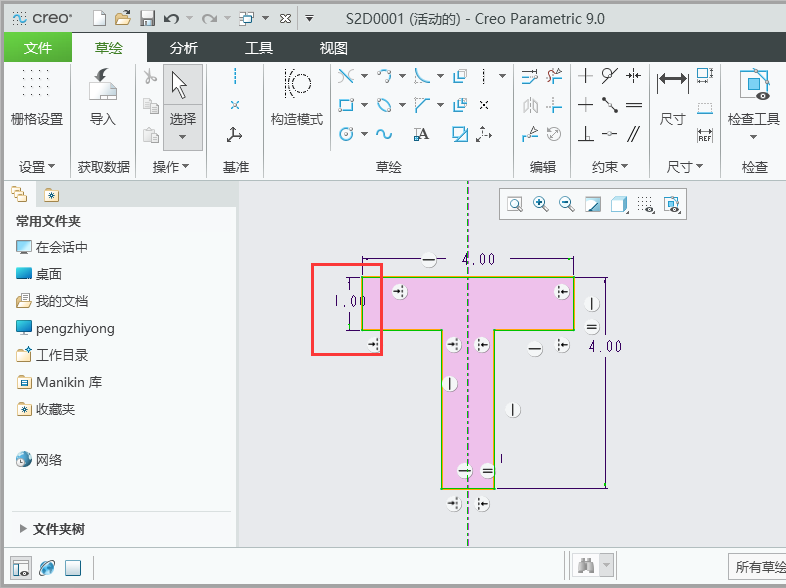
Task: Apply the Tangent constraint tool
Action: 610,76
